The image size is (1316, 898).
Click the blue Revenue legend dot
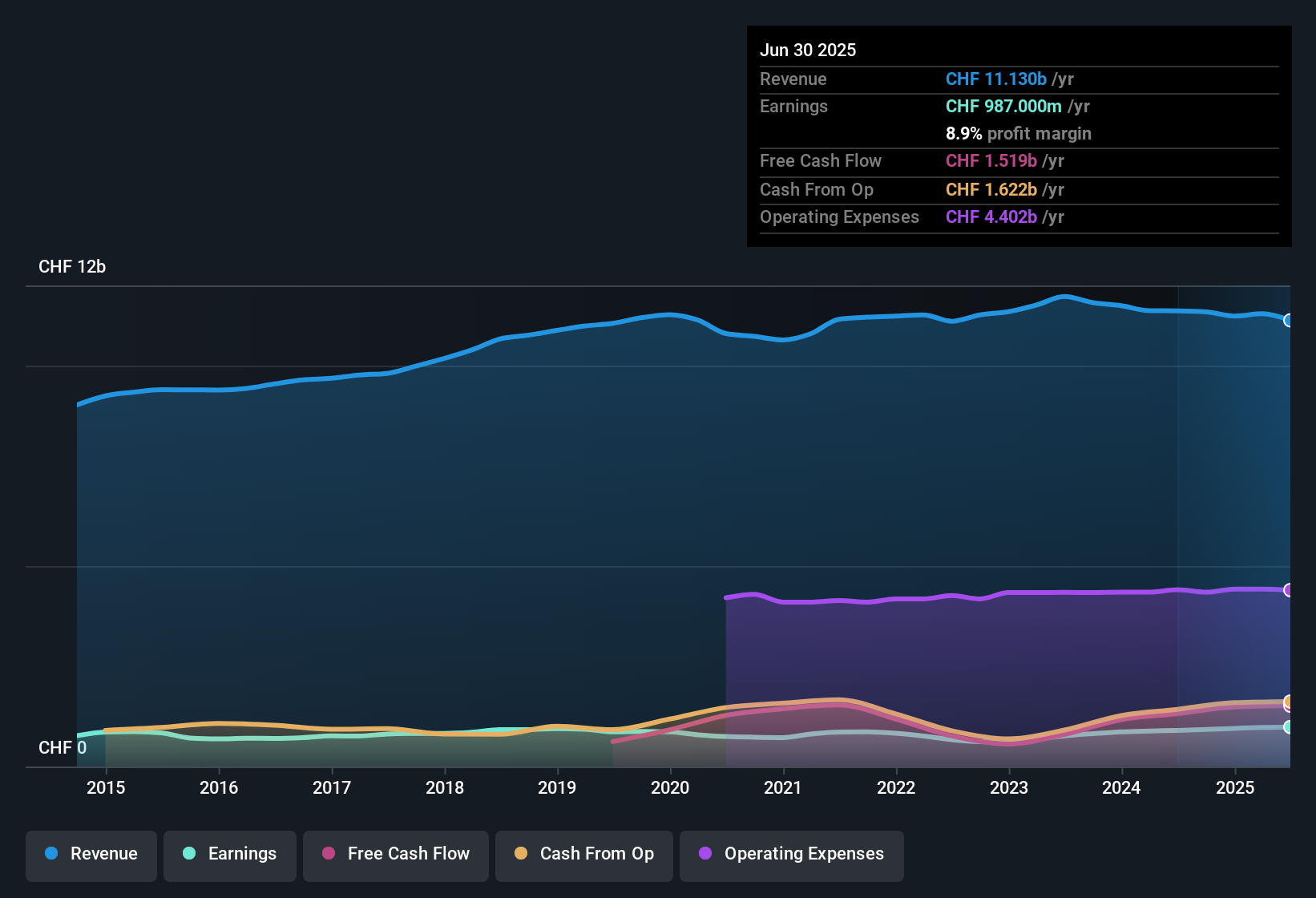(51, 853)
